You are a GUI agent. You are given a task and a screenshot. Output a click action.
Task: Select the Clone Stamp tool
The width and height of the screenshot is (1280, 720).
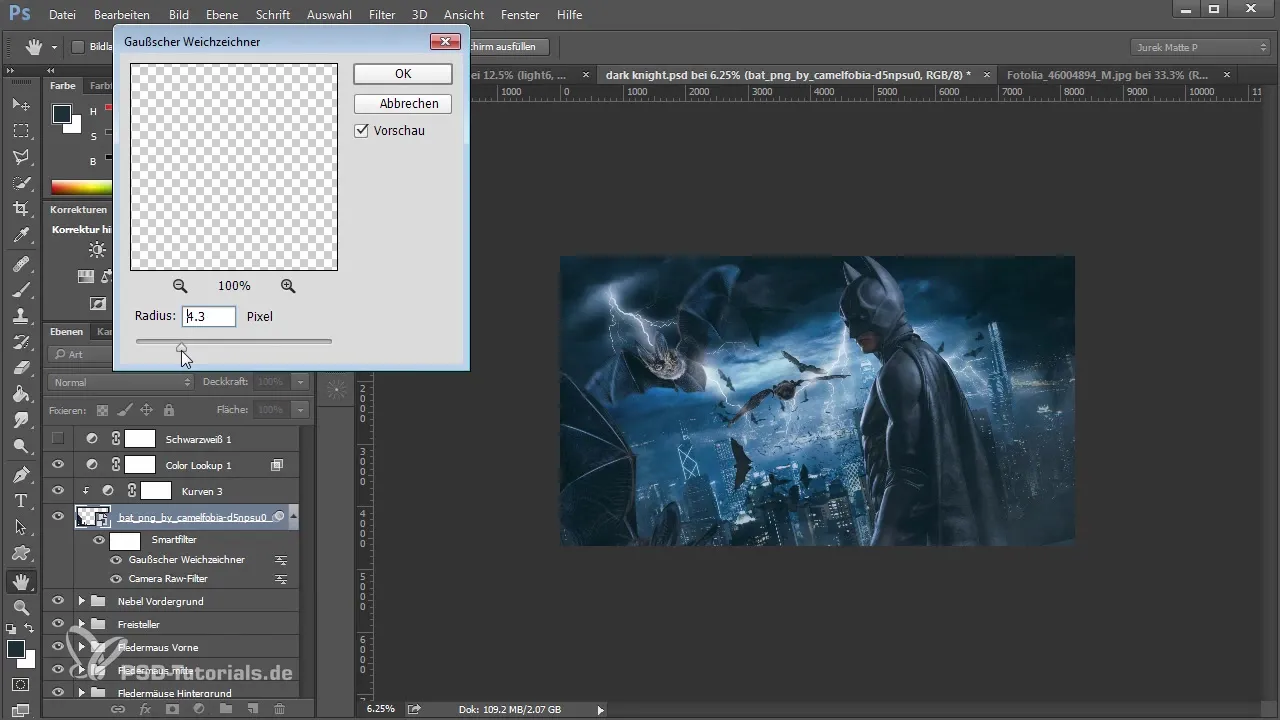(20, 315)
